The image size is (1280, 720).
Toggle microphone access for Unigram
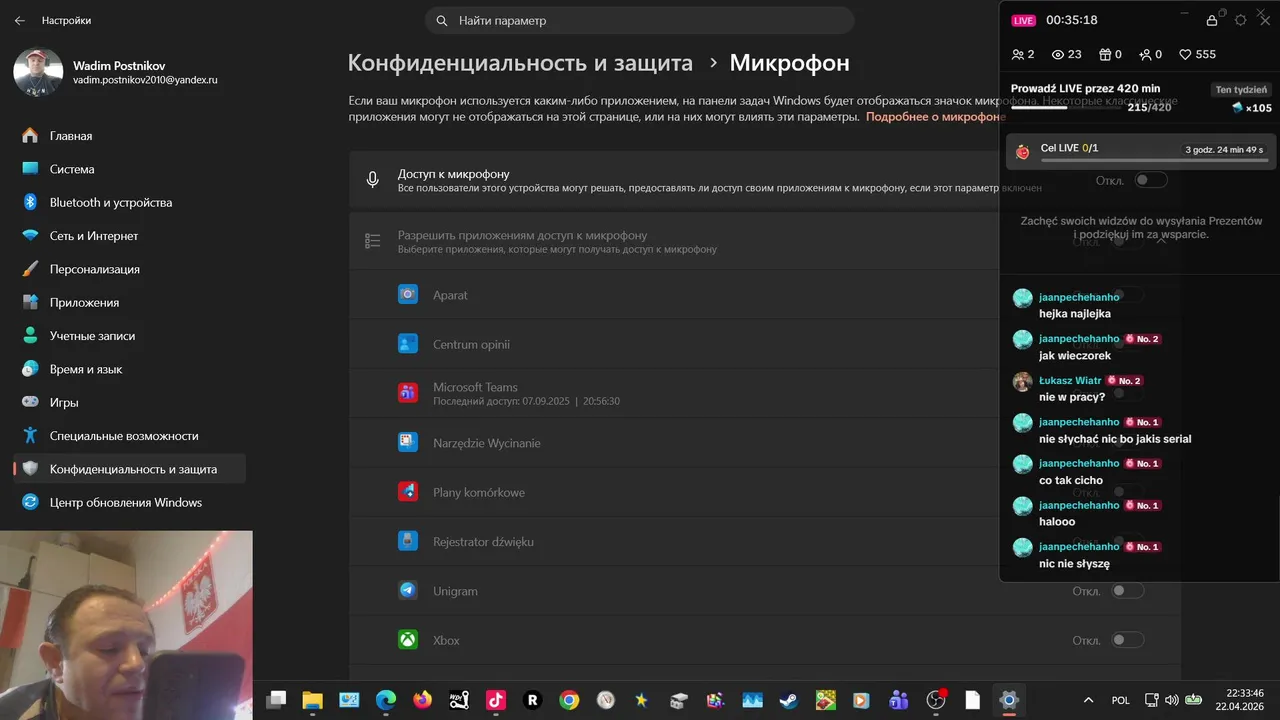(1128, 591)
